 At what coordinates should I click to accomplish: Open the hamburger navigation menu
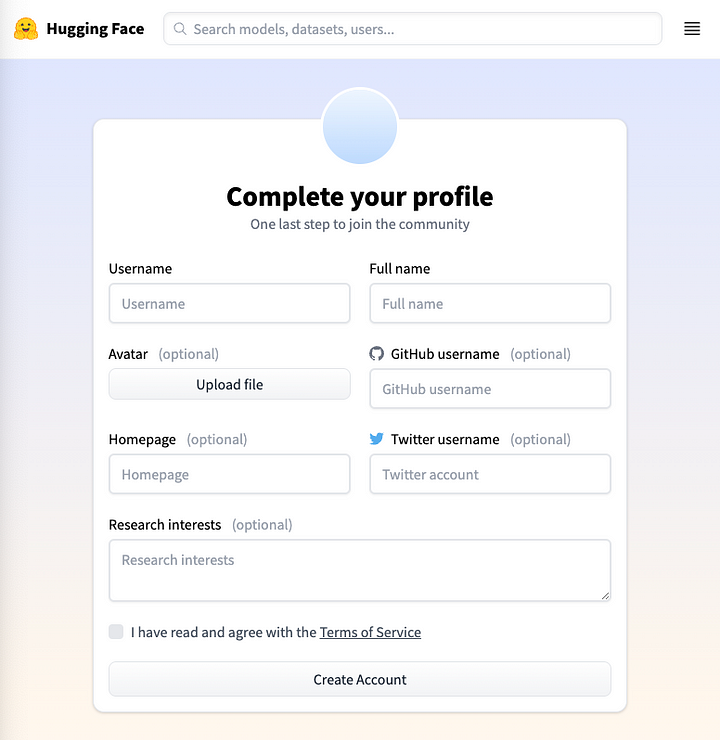pyautogui.click(x=692, y=29)
